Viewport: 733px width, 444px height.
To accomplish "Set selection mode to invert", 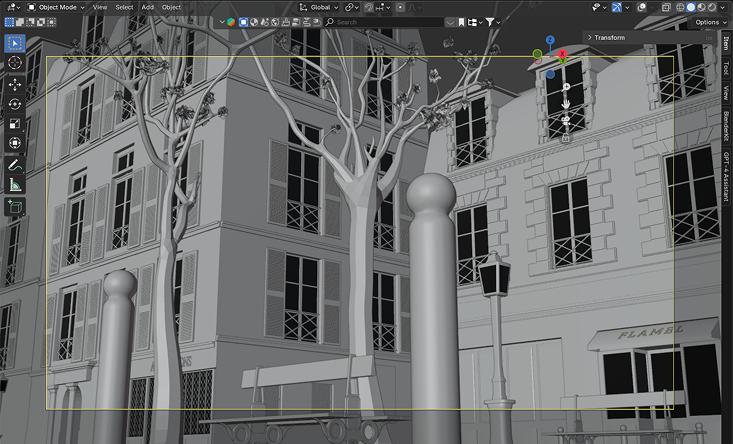I will 41,22.
